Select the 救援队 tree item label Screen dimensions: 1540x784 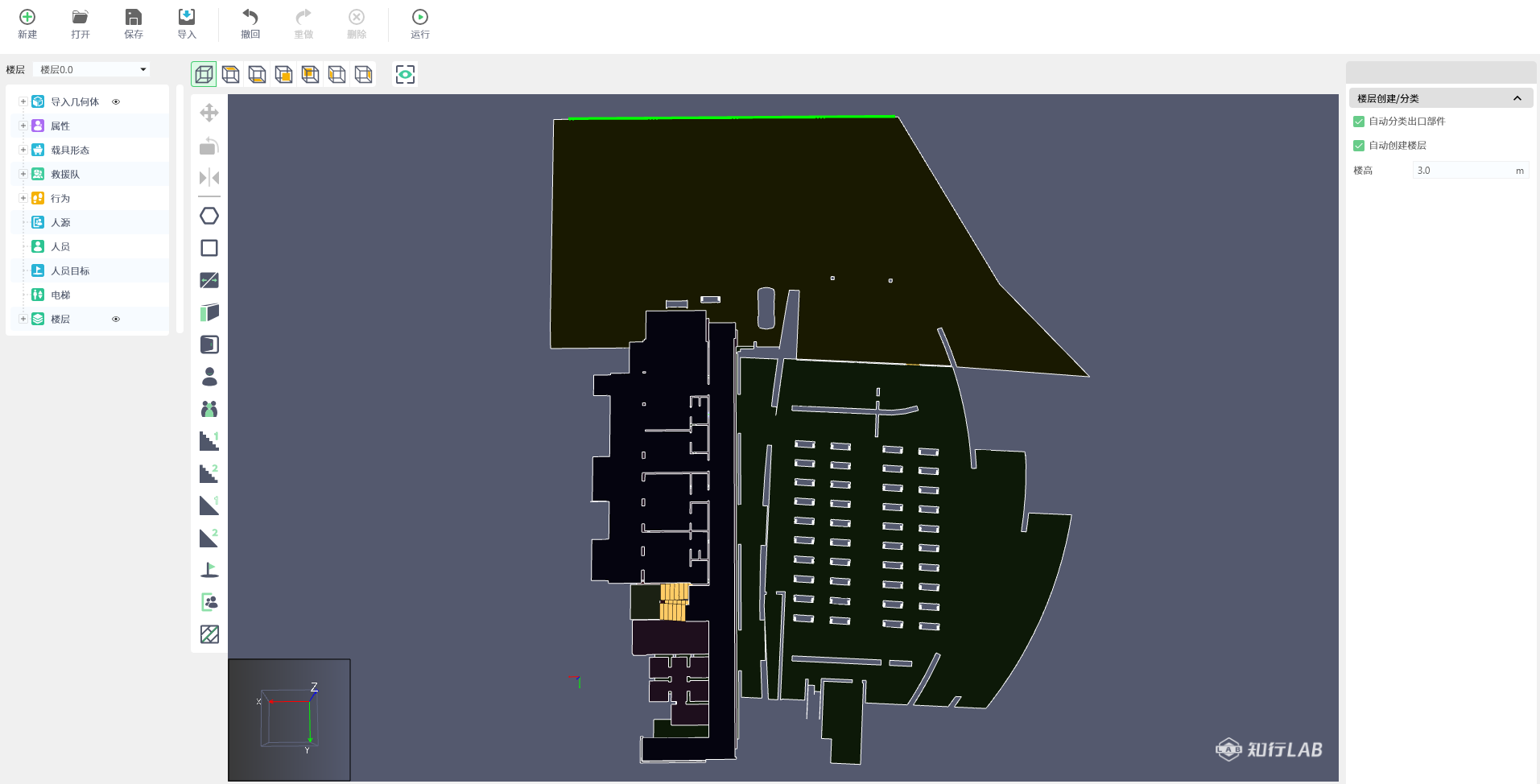click(x=65, y=175)
